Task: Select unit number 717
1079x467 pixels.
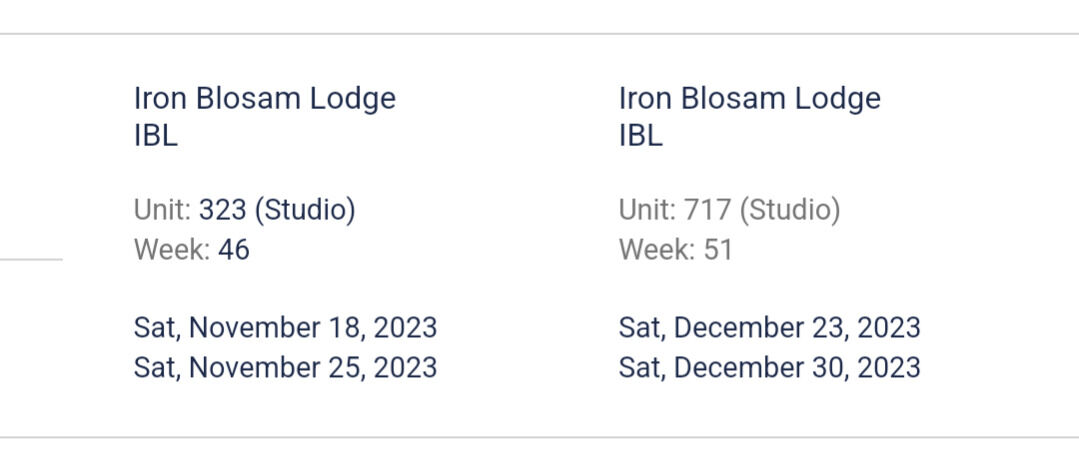Action: point(707,210)
